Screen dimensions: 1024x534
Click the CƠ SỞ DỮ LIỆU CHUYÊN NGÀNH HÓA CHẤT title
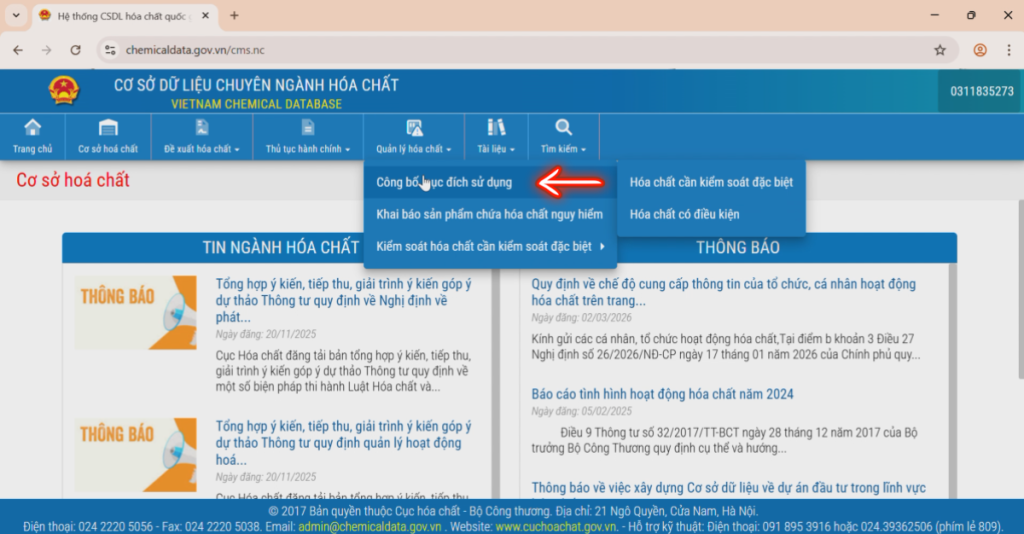pos(256,85)
